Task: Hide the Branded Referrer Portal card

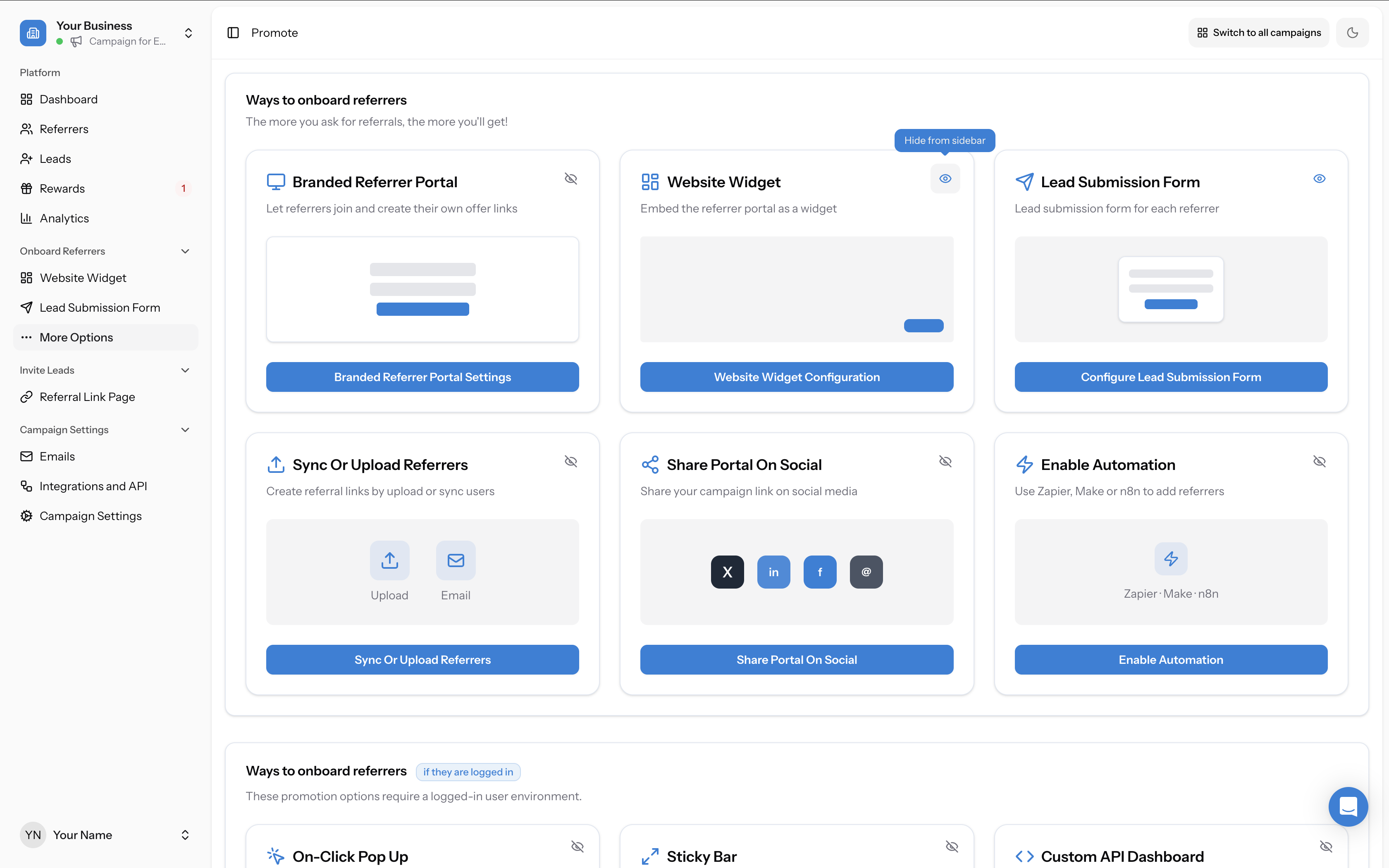Action: tap(571, 179)
